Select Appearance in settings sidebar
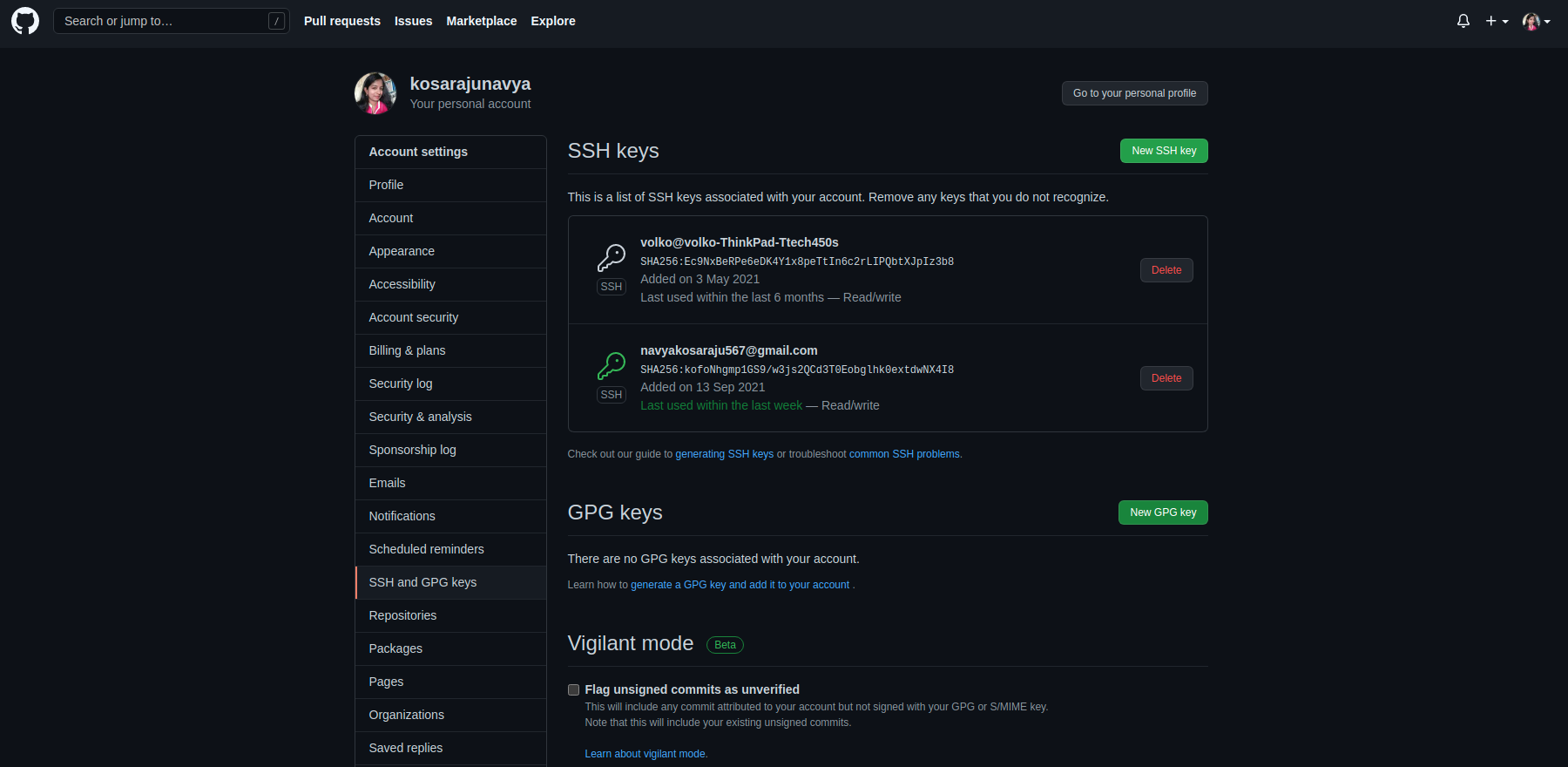The image size is (1568, 767). tap(450, 251)
